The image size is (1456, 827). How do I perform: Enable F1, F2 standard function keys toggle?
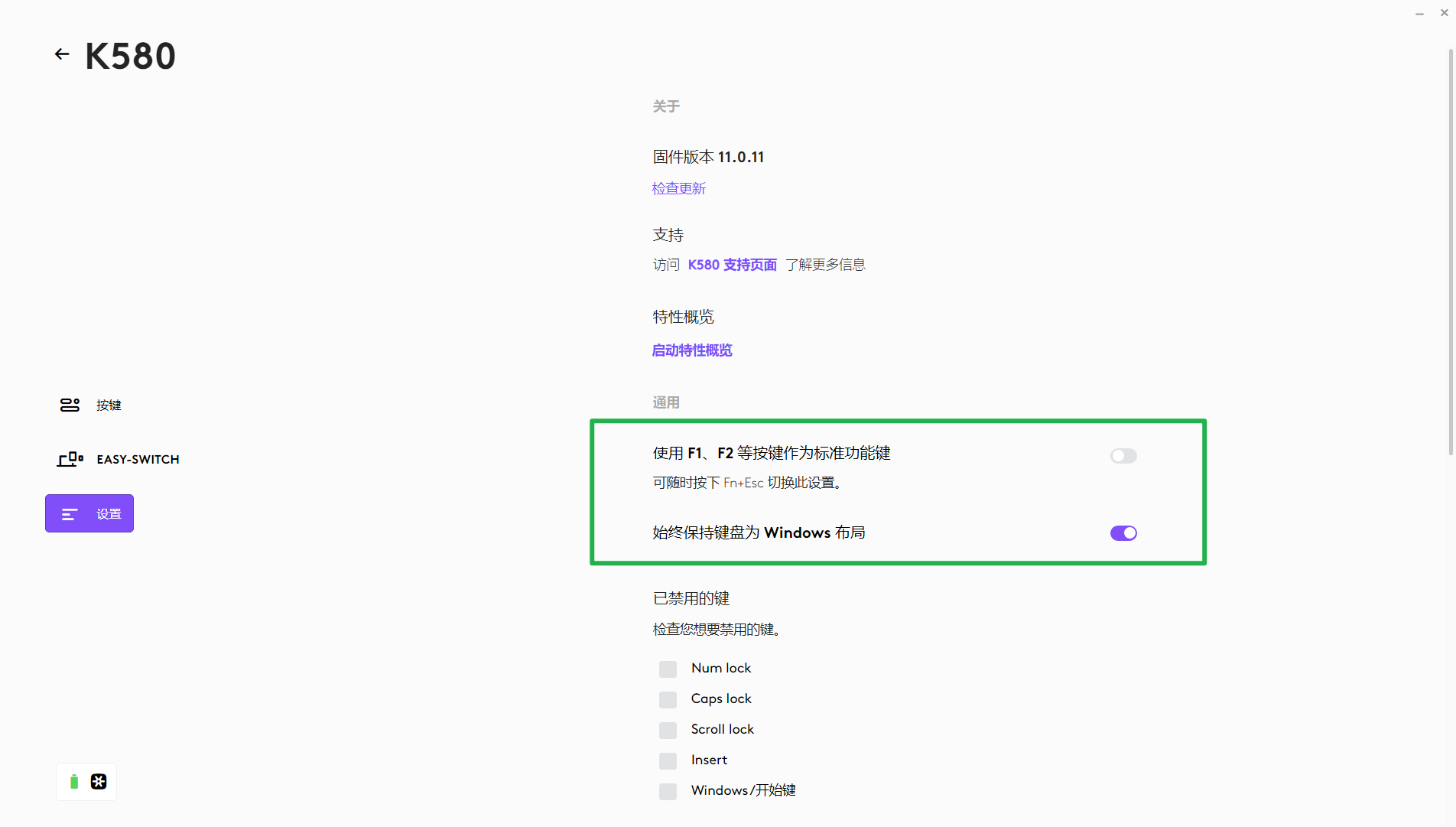tap(1123, 456)
